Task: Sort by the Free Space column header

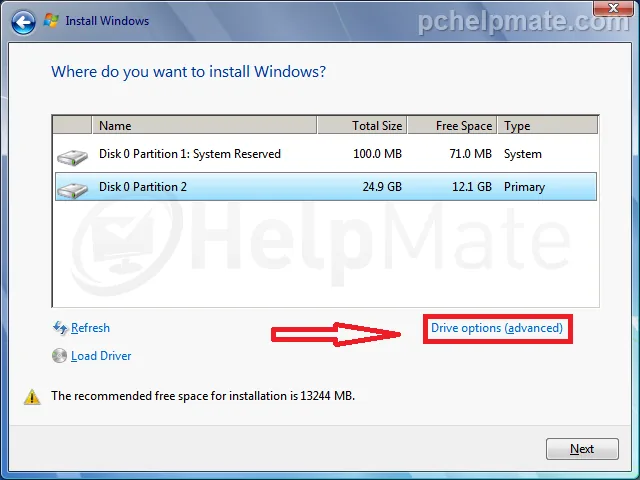Action: 452,125
